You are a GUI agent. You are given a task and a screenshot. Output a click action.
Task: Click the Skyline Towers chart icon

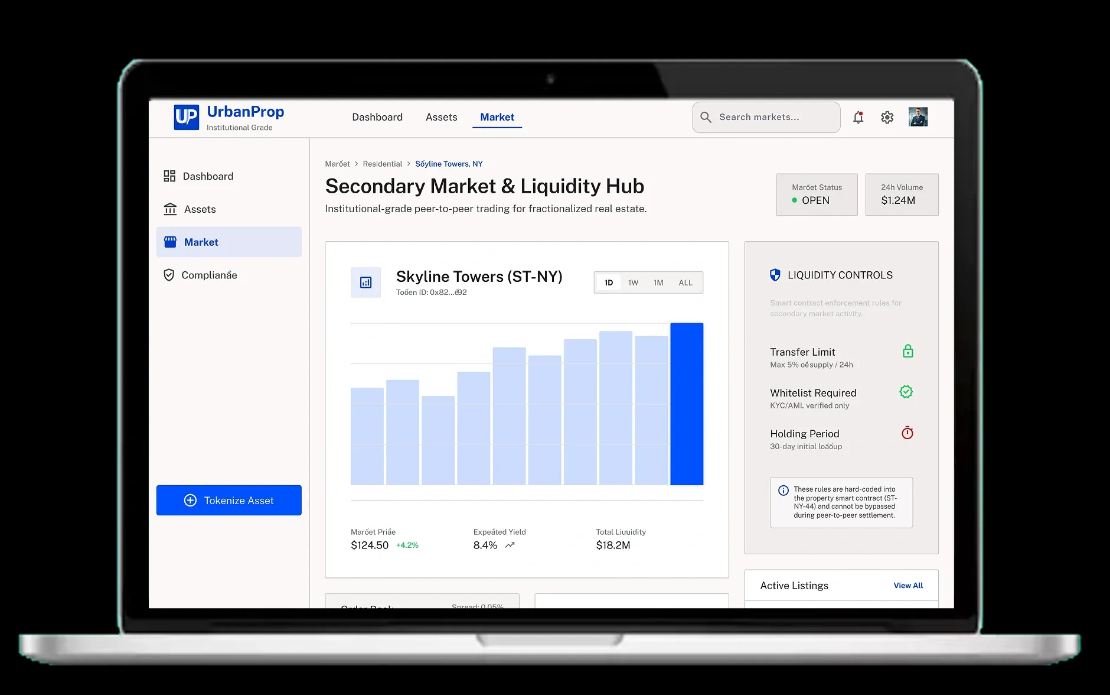coord(366,282)
